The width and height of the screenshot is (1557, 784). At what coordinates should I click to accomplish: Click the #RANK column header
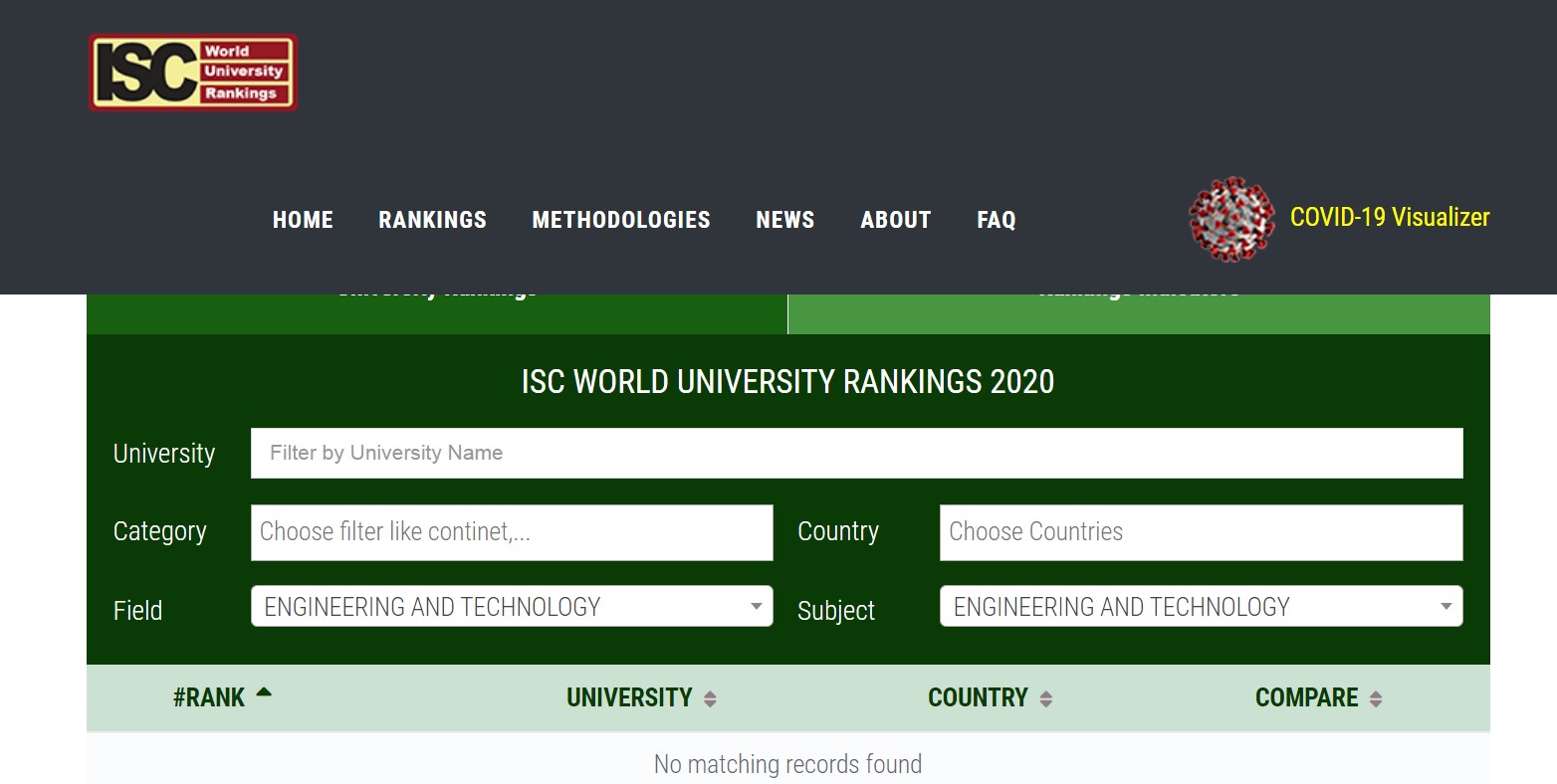(209, 697)
